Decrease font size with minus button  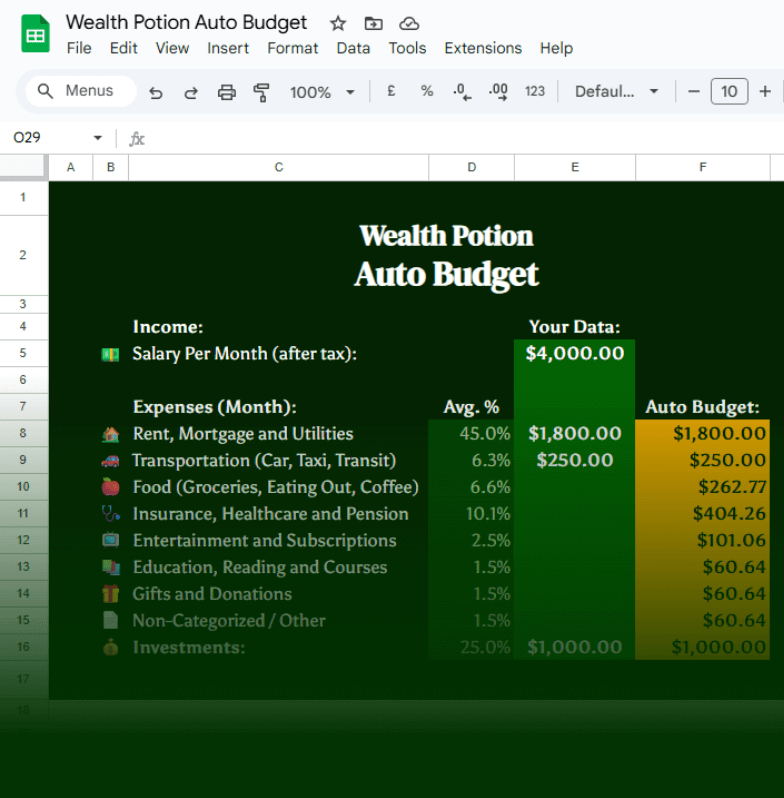click(694, 91)
